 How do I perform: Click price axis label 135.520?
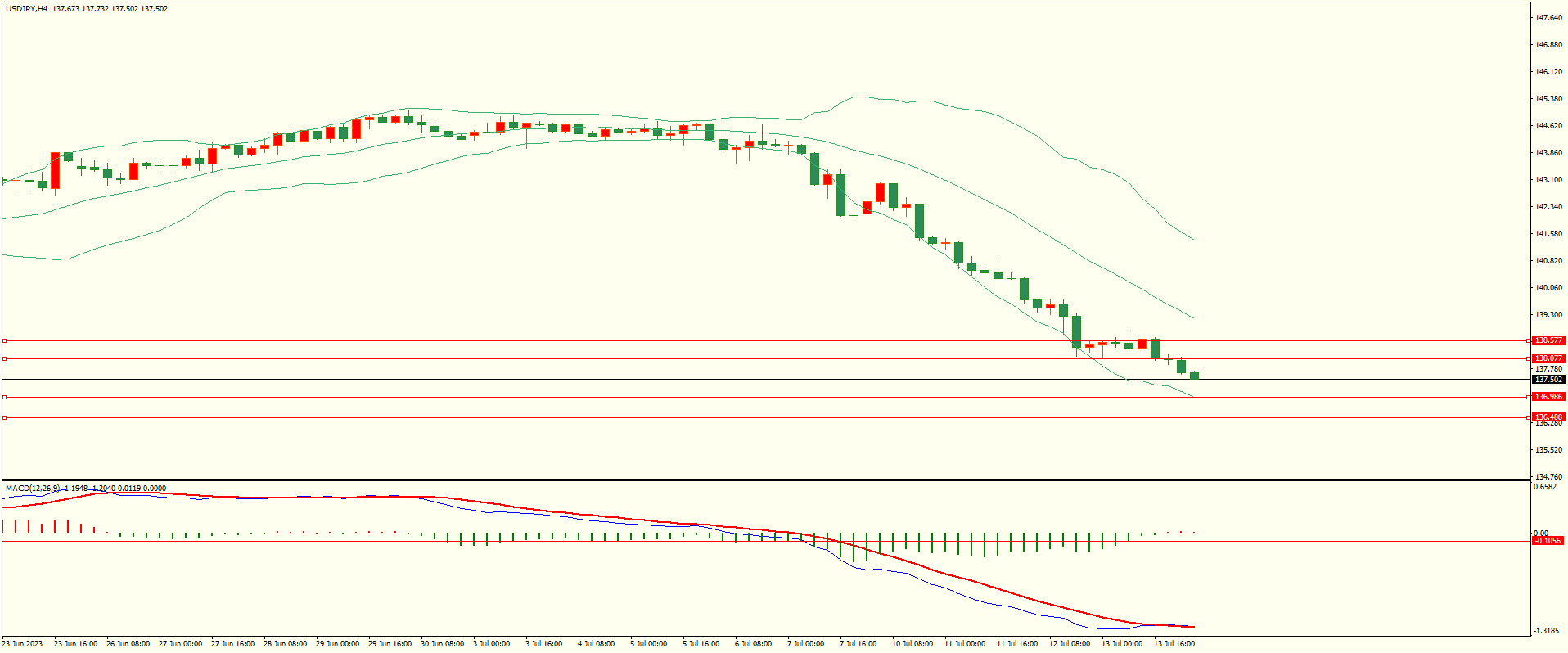1548,450
